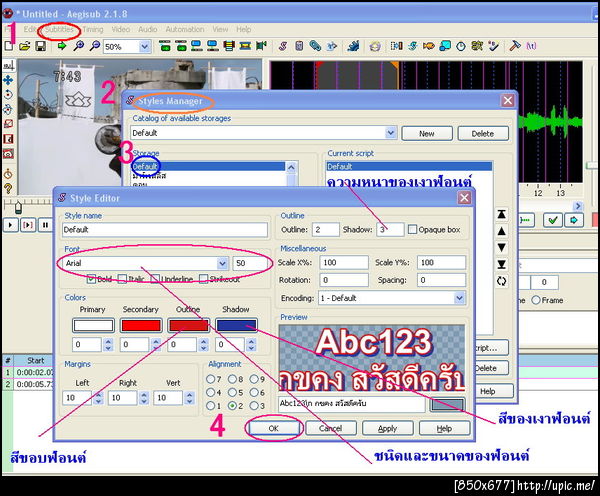Screen dimensions: 600x496
Task: Toggle the Strikeout checkbox
Action: (204, 279)
